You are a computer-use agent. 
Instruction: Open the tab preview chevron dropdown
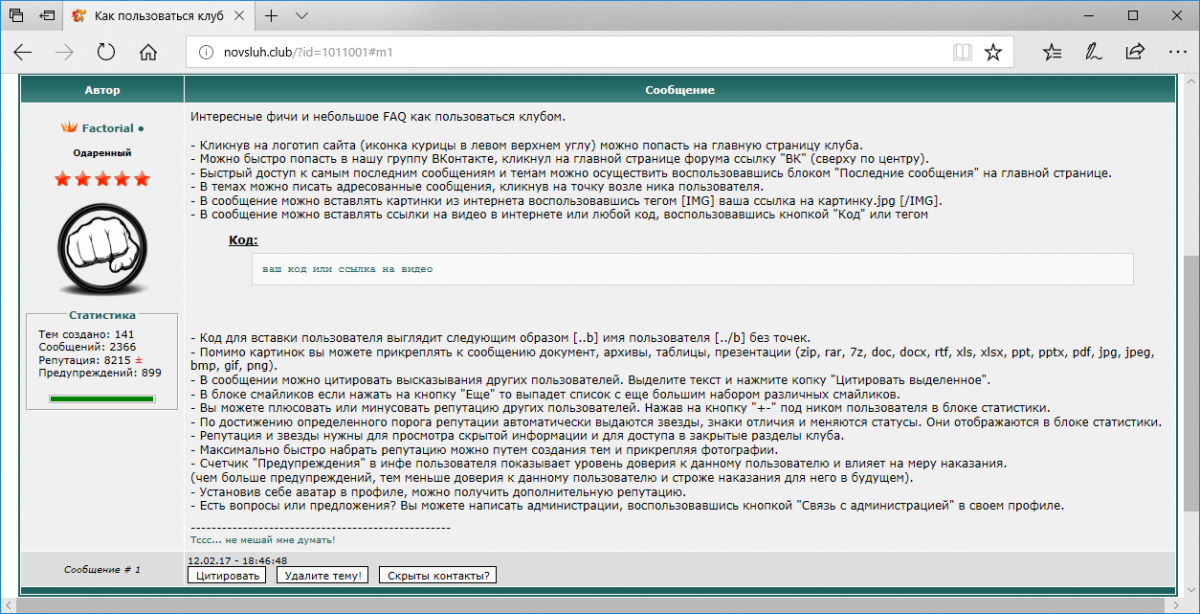[x=303, y=16]
